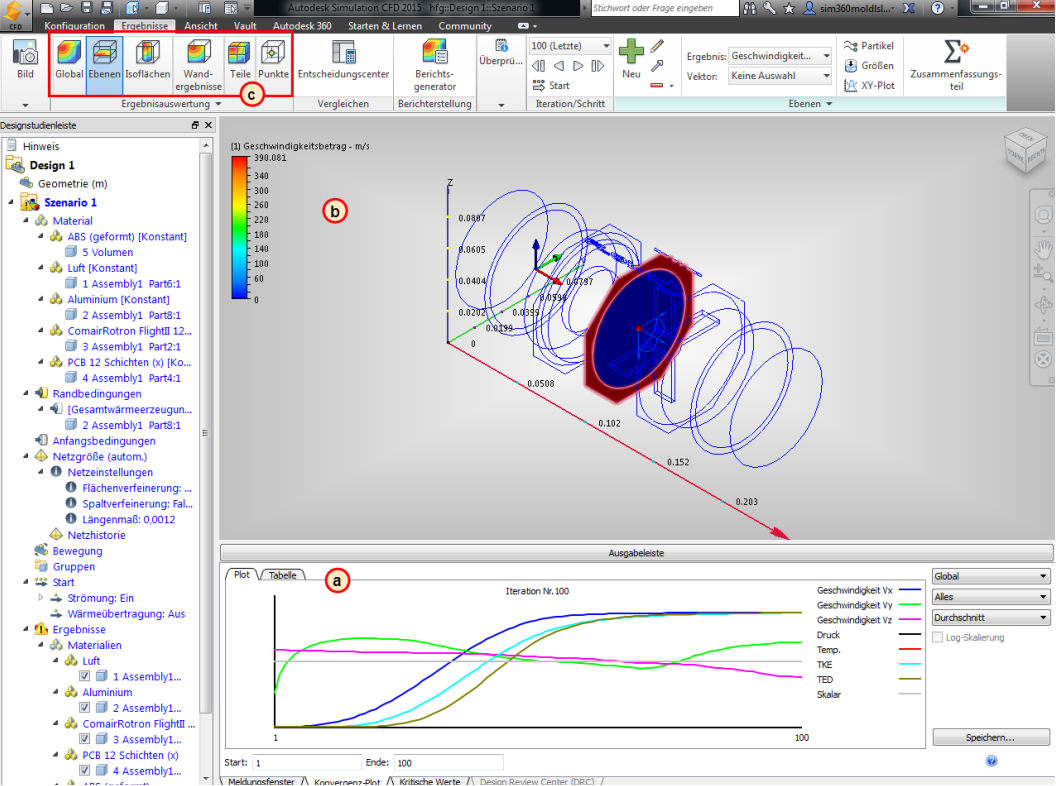The image size is (1056, 786).
Task: Click the Ausgabeleiste header bar
Action: (636, 553)
